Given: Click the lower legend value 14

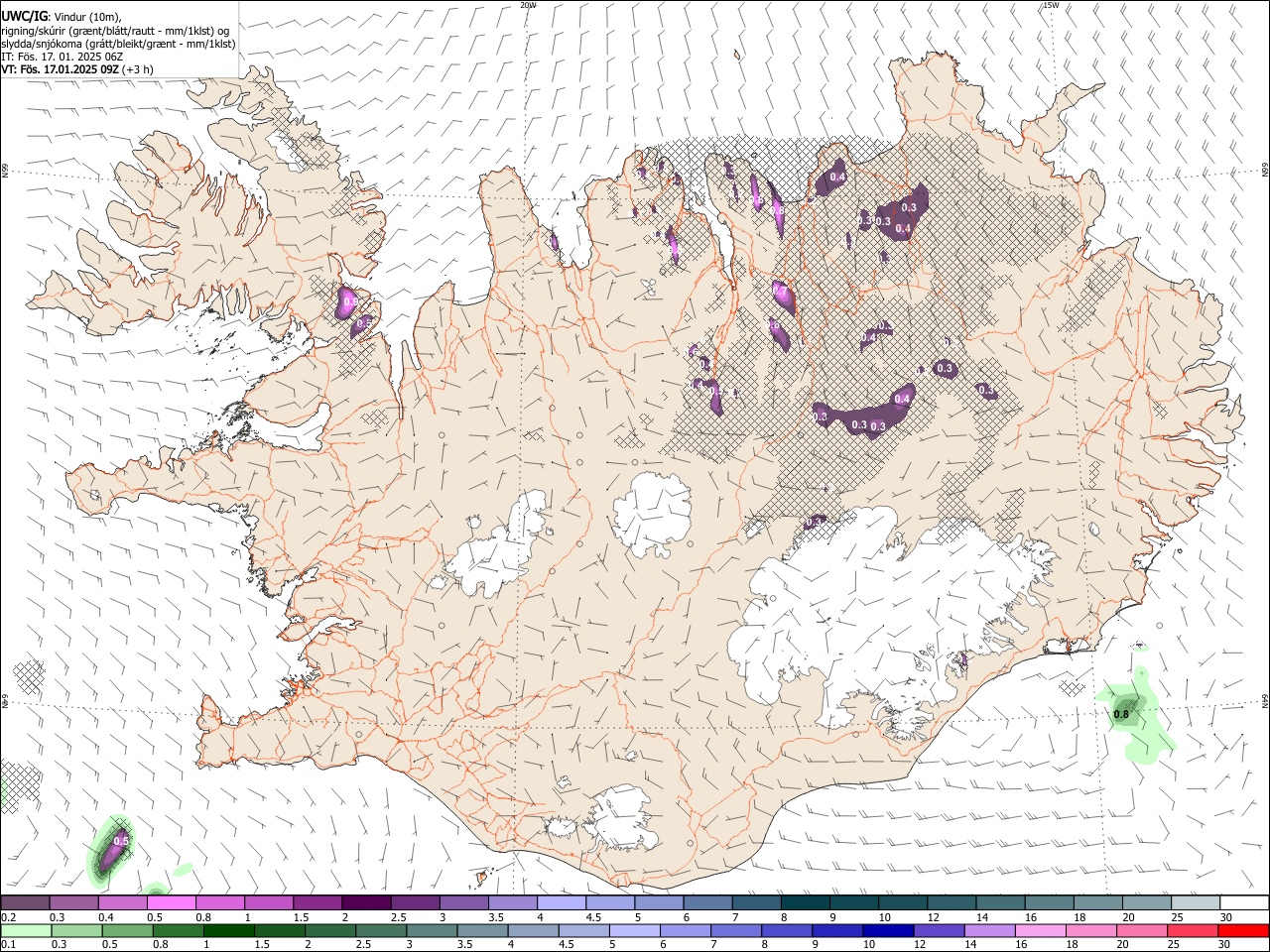Looking at the screenshot, I should click(x=968, y=944).
